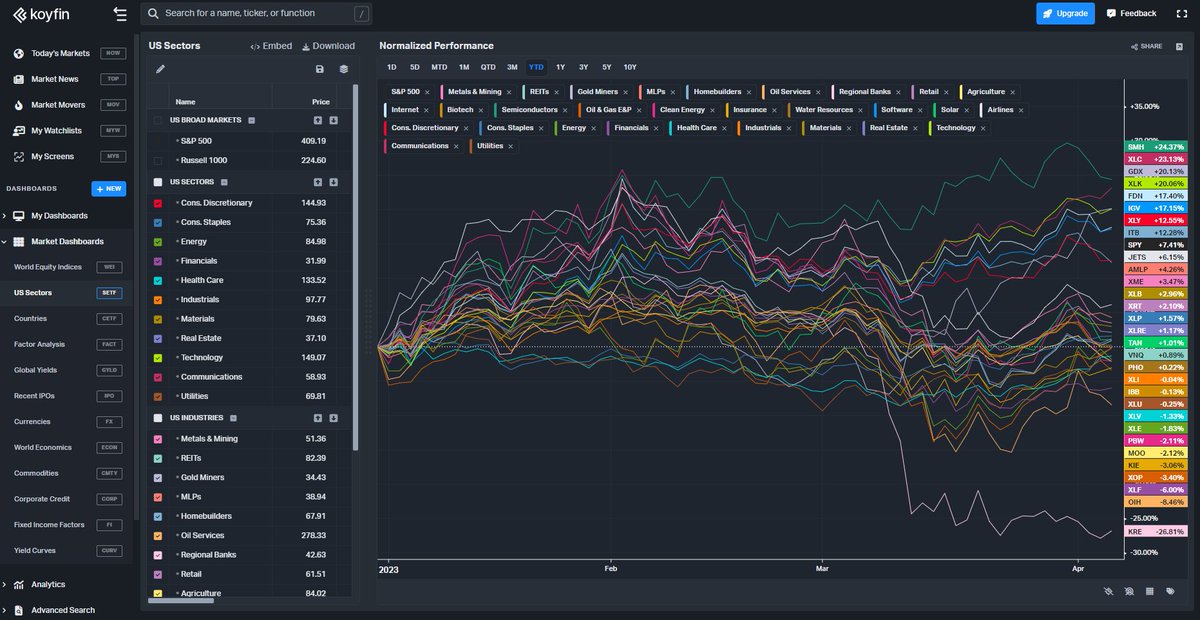Click the Download link
Image resolution: width=1200 pixels, height=620 pixels.
[x=328, y=46]
